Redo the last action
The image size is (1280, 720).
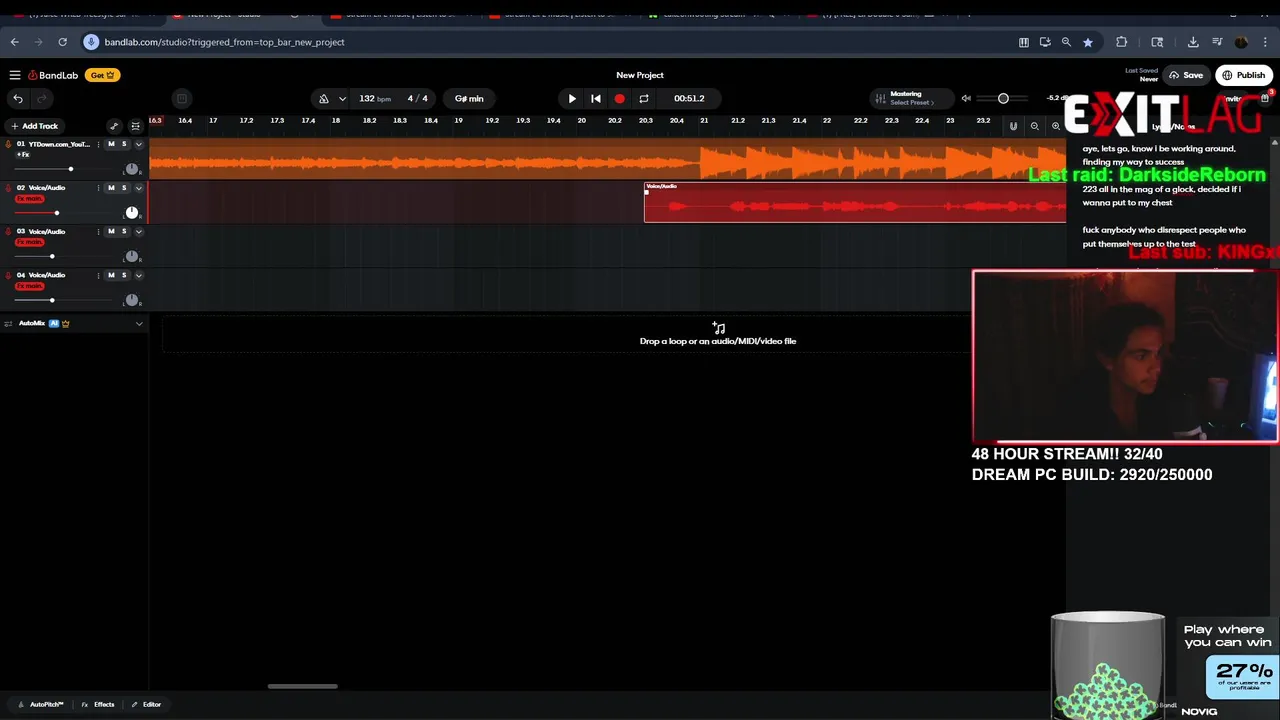(42, 98)
